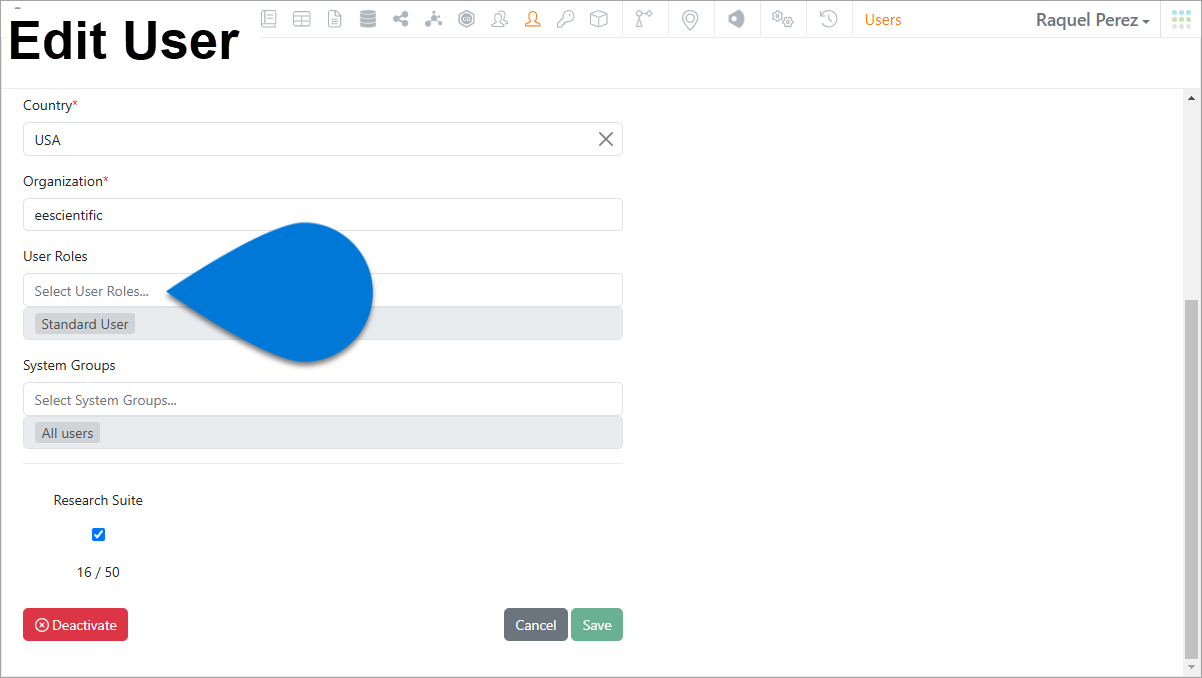Open the gears settings icon
1202x678 pixels.
(x=783, y=18)
